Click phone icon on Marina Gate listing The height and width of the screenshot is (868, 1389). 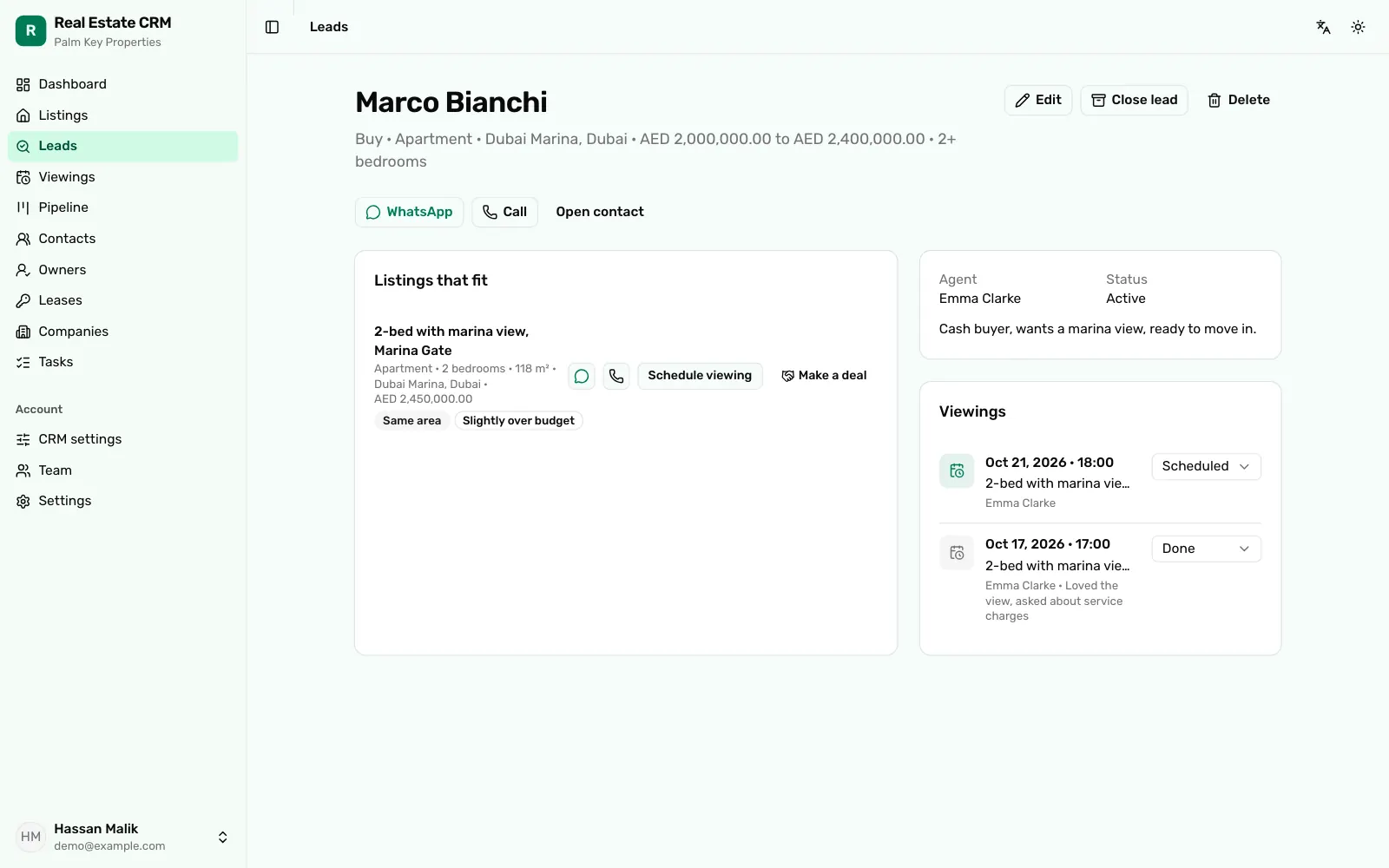616,376
